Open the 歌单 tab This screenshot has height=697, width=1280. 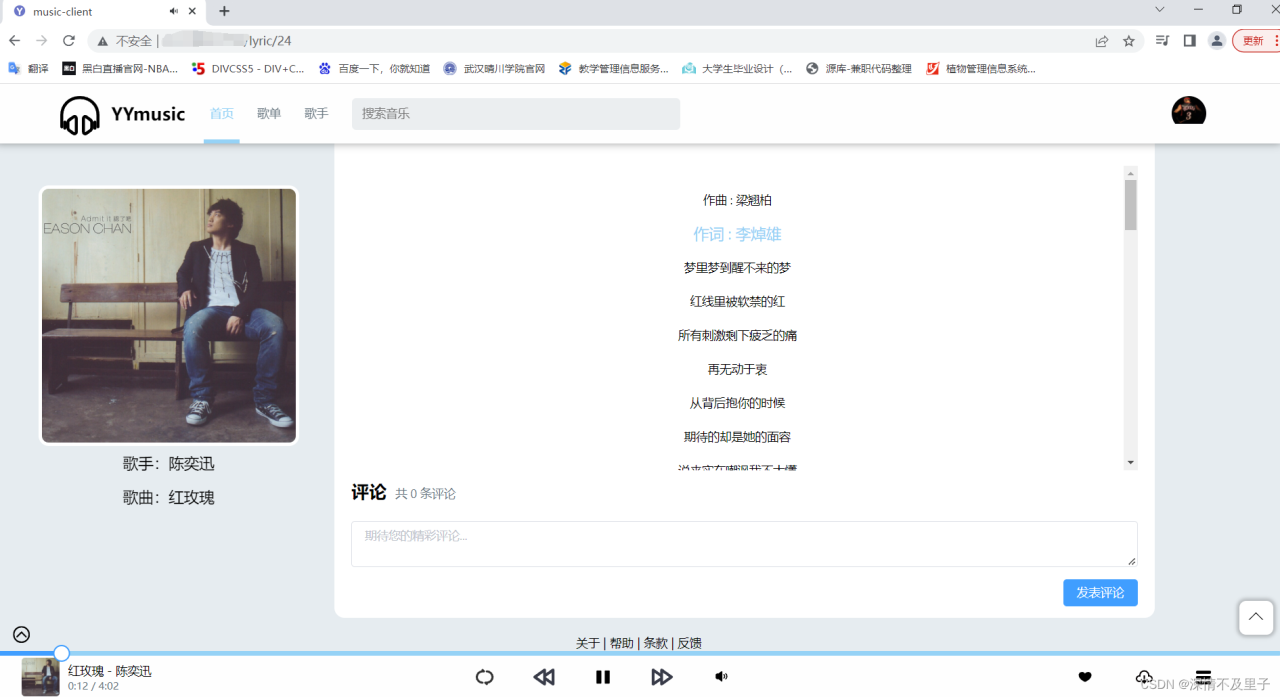click(x=269, y=114)
